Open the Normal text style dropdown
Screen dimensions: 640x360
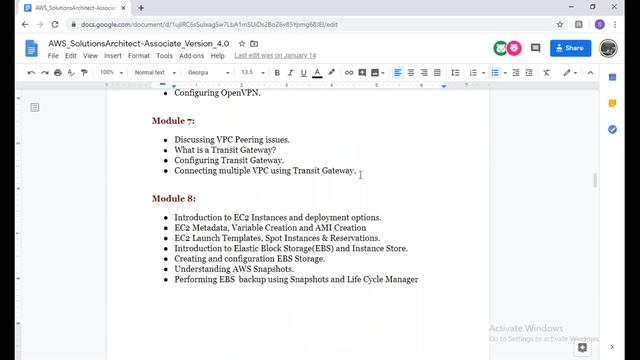pyautogui.click(x=155, y=73)
